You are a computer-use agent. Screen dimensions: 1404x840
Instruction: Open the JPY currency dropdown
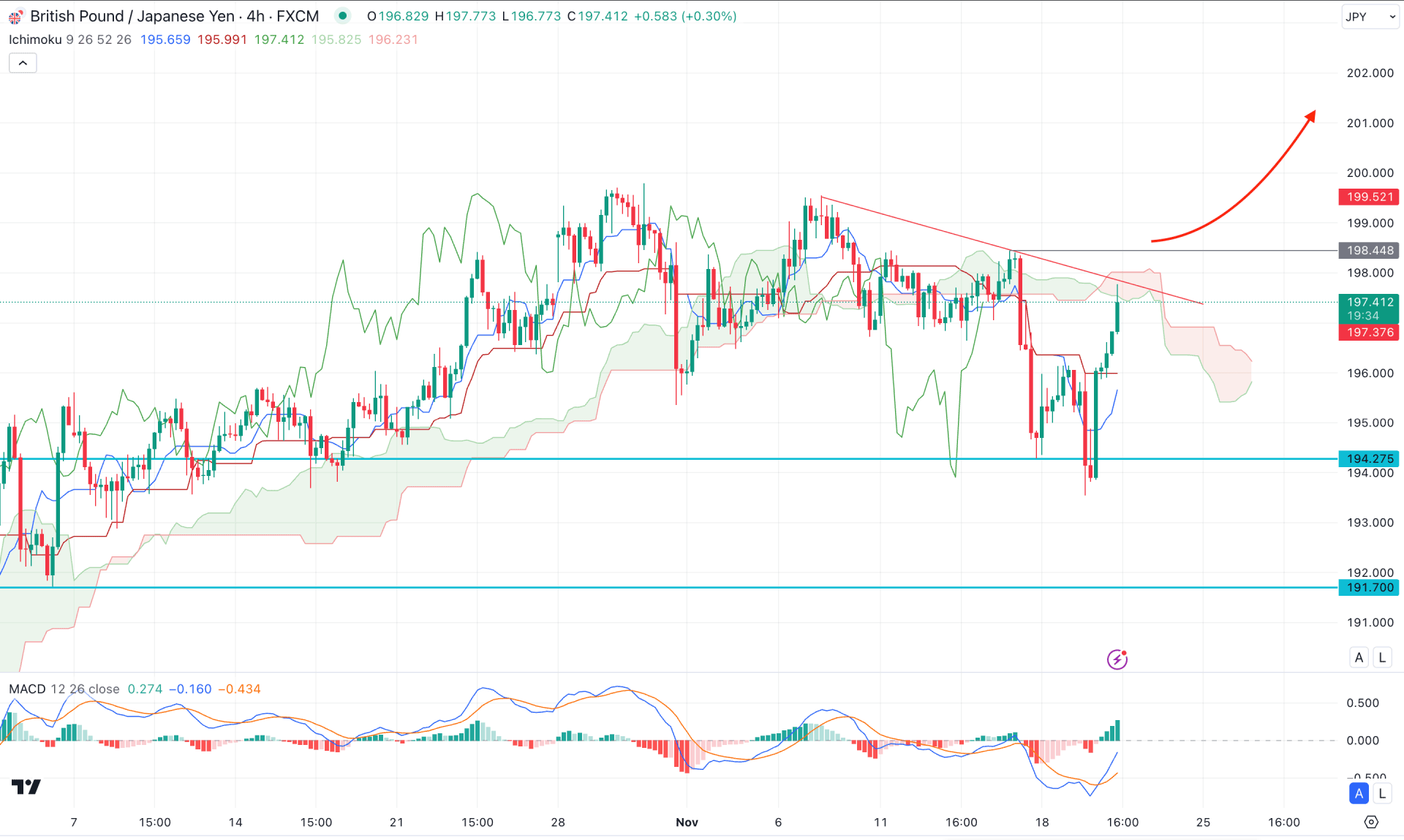(1370, 17)
